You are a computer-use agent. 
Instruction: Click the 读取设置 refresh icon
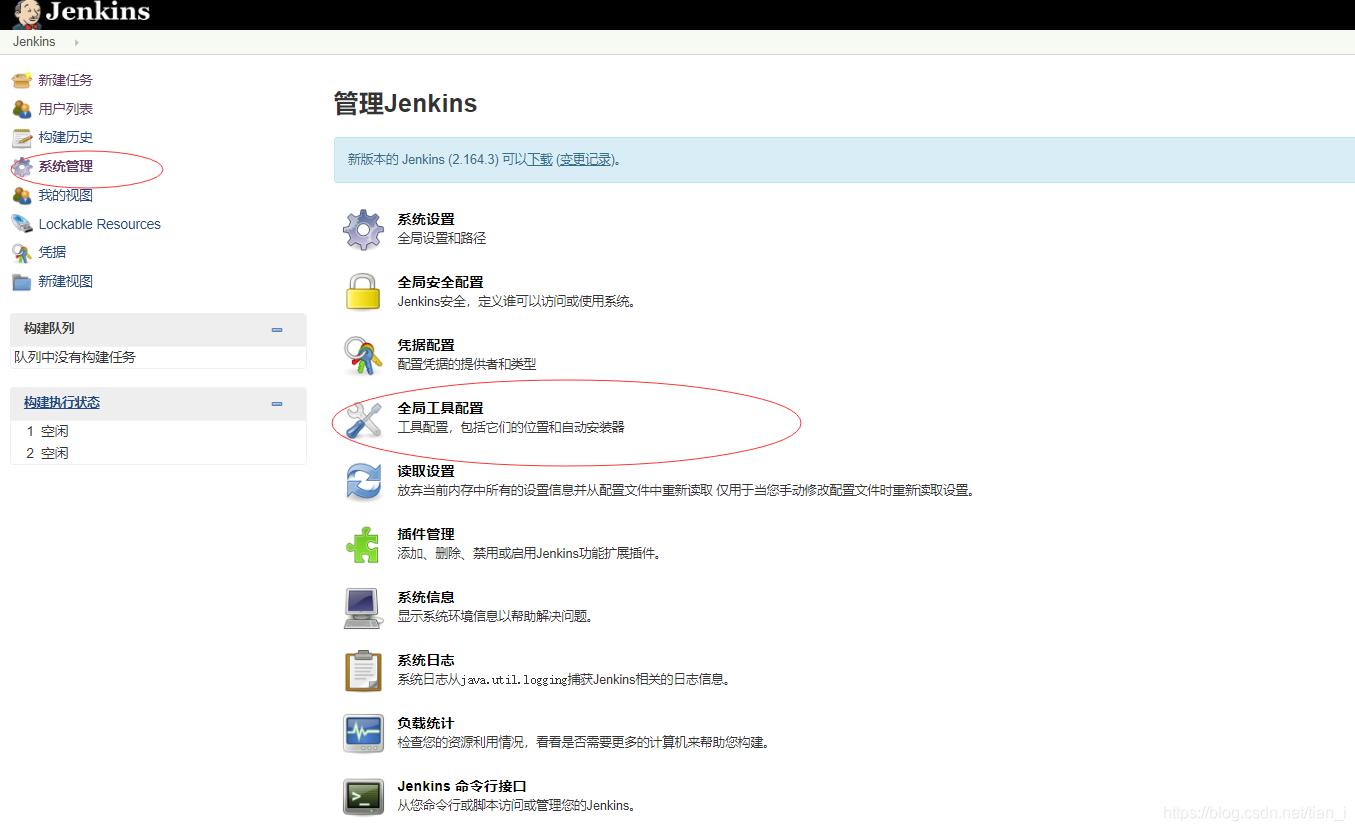(x=363, y=483)
